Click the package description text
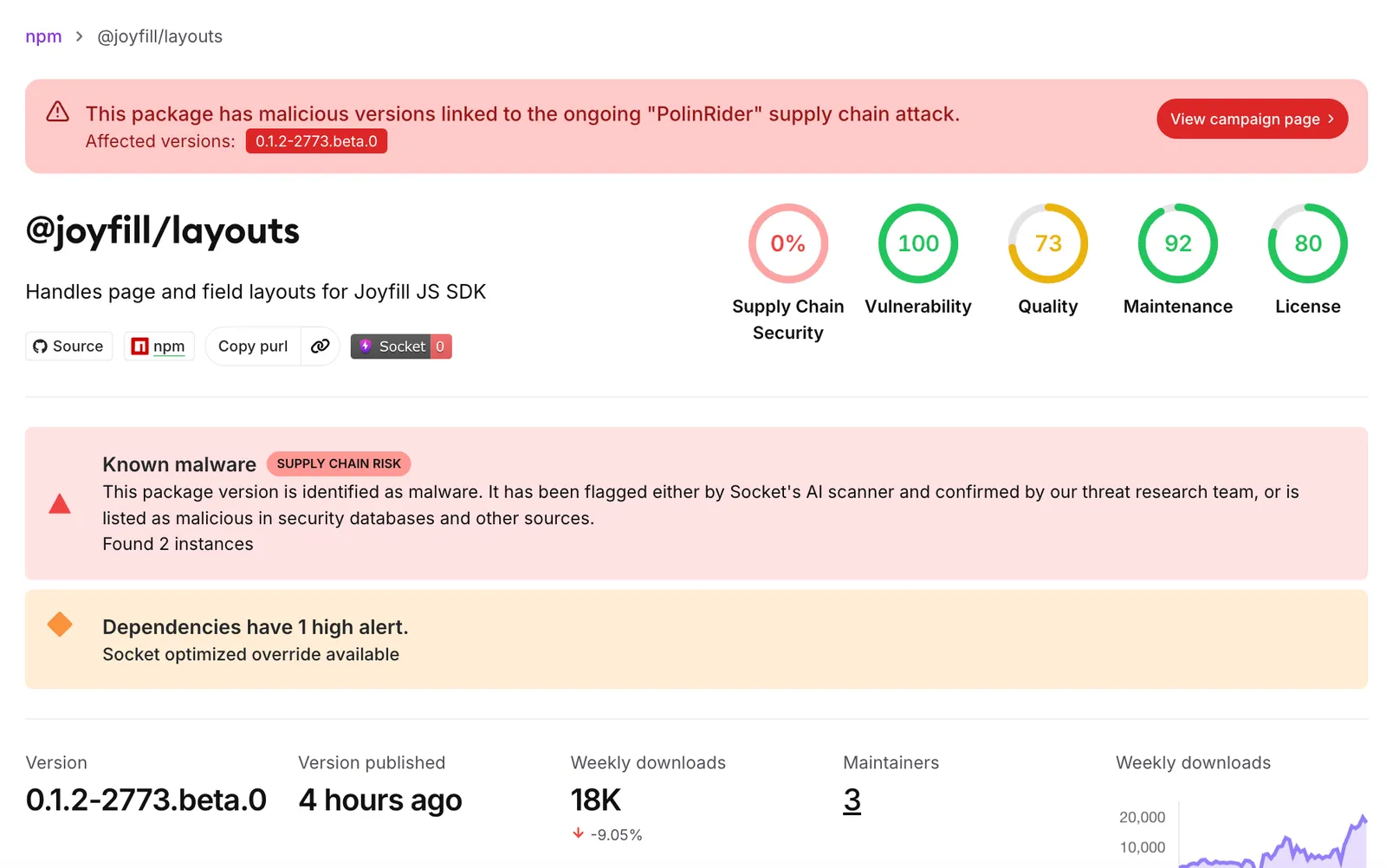This screenshot has width=1386, height=868. point(256,292)
